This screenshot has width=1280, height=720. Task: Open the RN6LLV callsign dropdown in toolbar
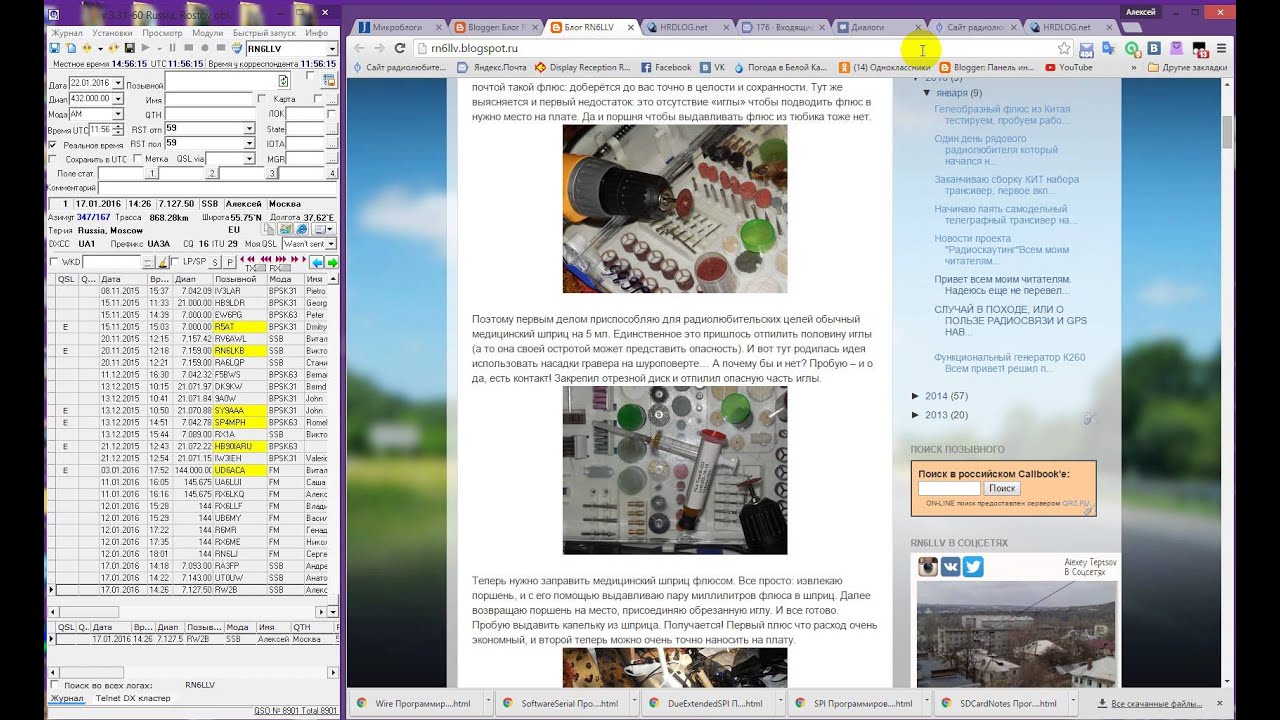(x=332, y=48)
